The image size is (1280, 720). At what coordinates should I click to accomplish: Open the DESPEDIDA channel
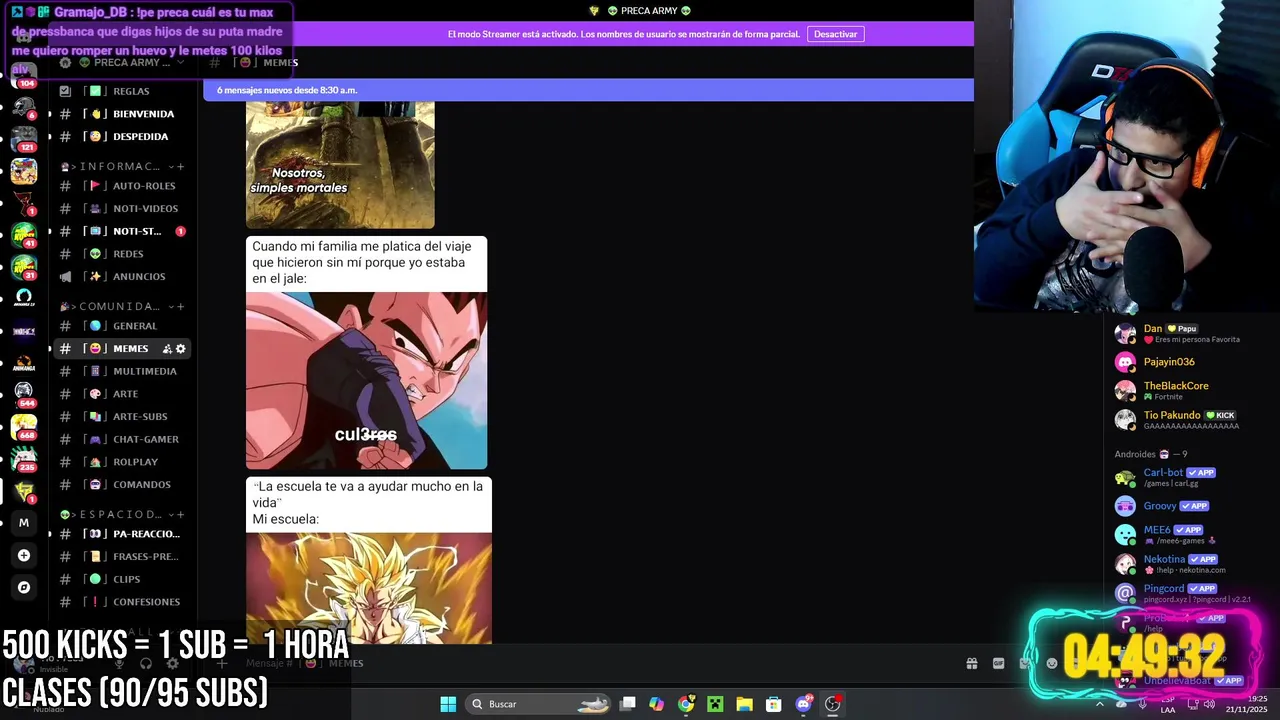tap(122, 136)
